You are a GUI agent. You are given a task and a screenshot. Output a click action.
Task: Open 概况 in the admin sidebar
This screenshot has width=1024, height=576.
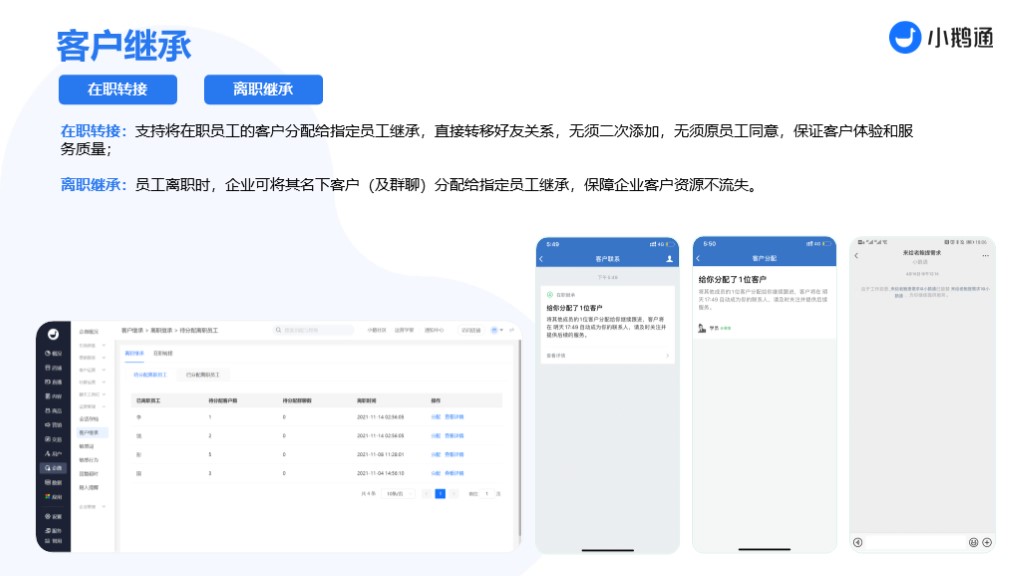pos(54,353)
